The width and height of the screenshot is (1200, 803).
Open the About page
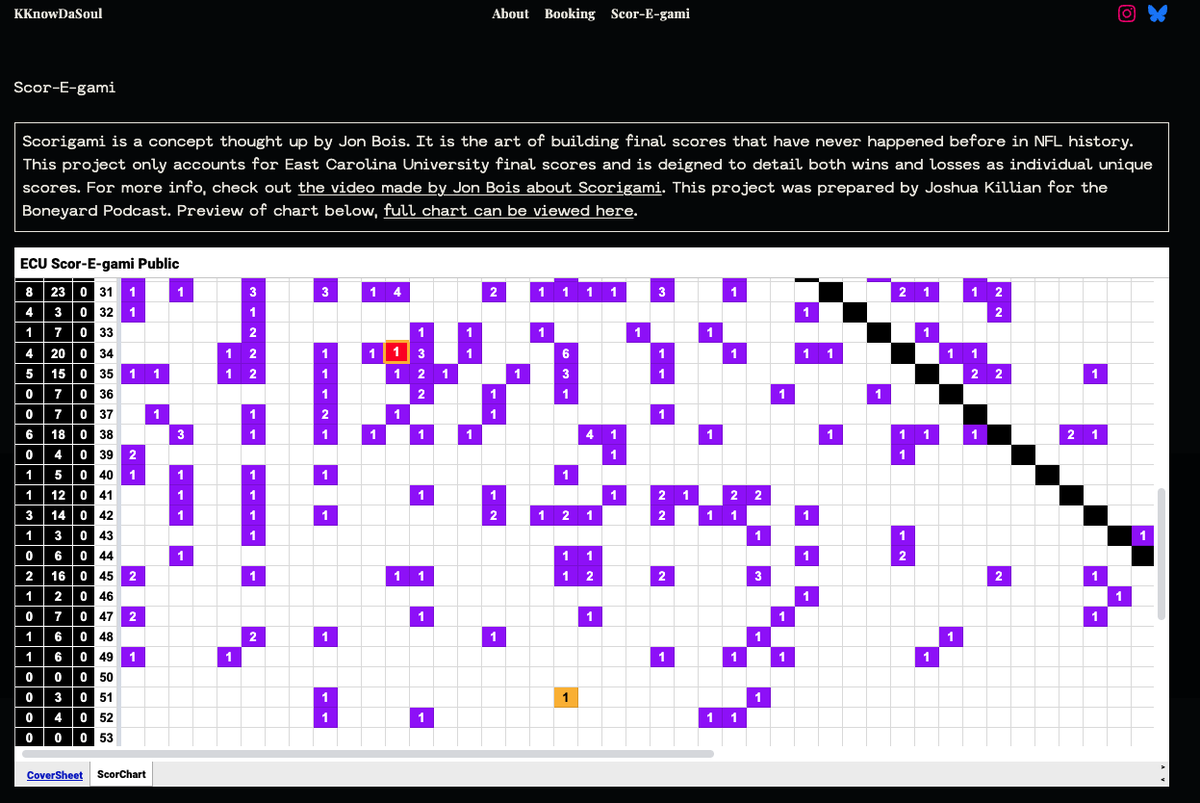[510, 14]
